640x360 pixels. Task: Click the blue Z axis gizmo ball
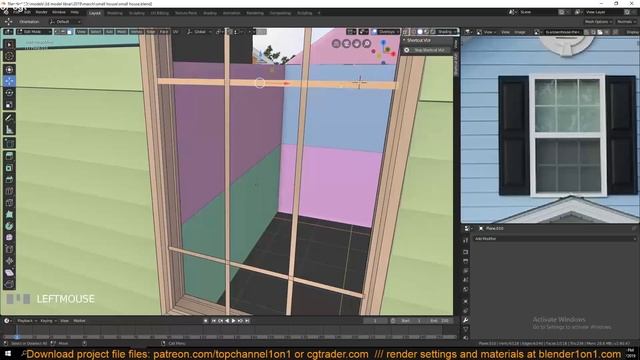[x=383, y=42]
